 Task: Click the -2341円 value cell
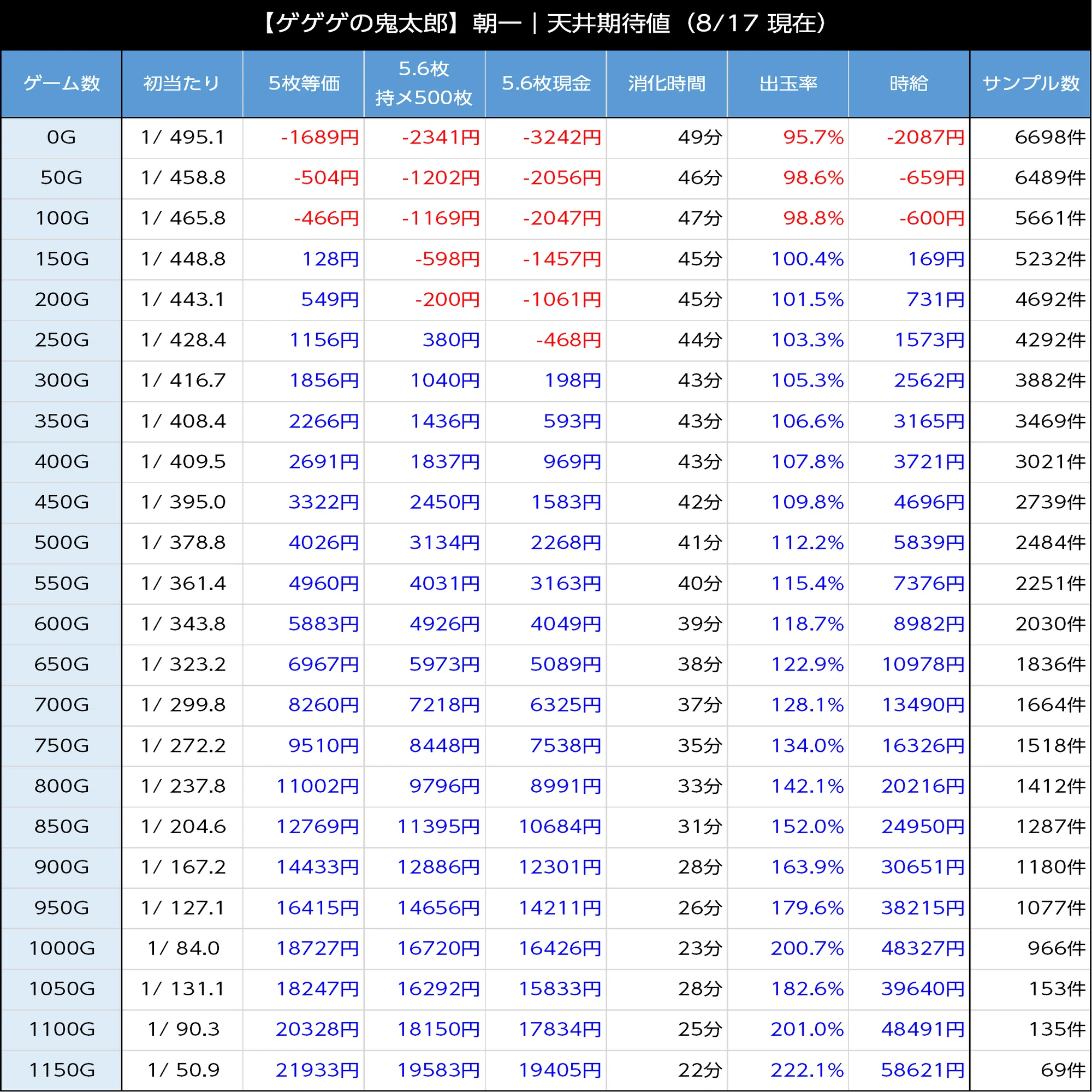424,138
